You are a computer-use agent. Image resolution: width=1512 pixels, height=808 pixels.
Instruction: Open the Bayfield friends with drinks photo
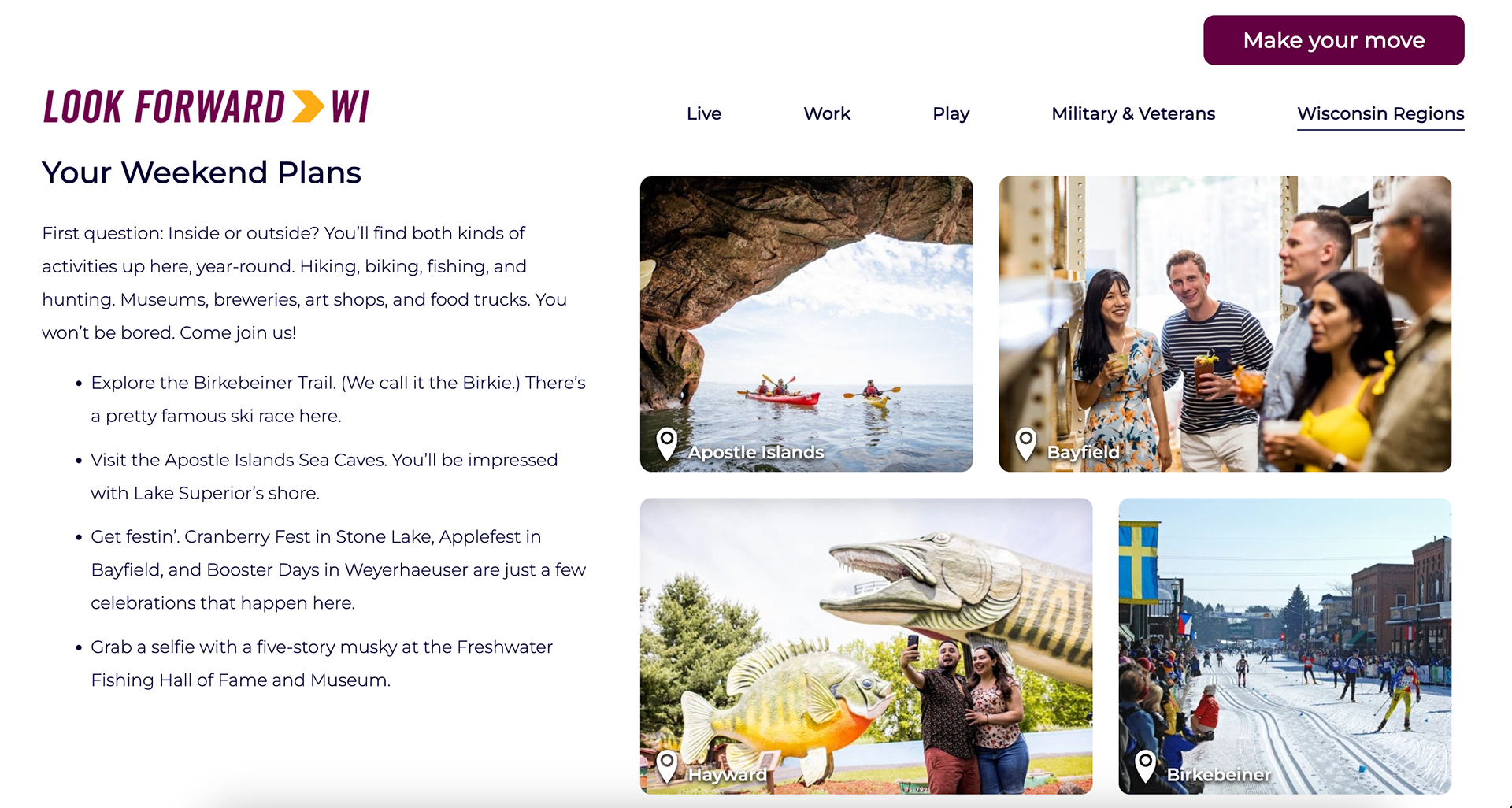click(x=1225, y=324)
